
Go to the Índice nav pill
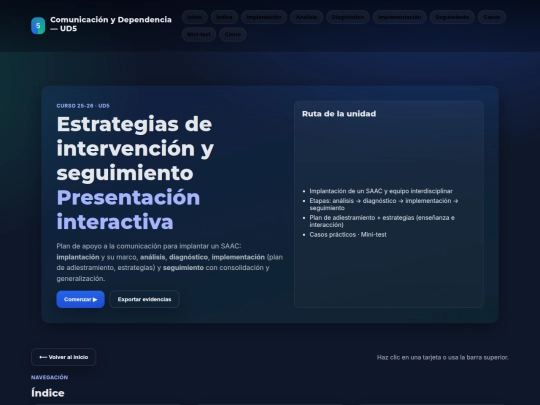[224, 17]
